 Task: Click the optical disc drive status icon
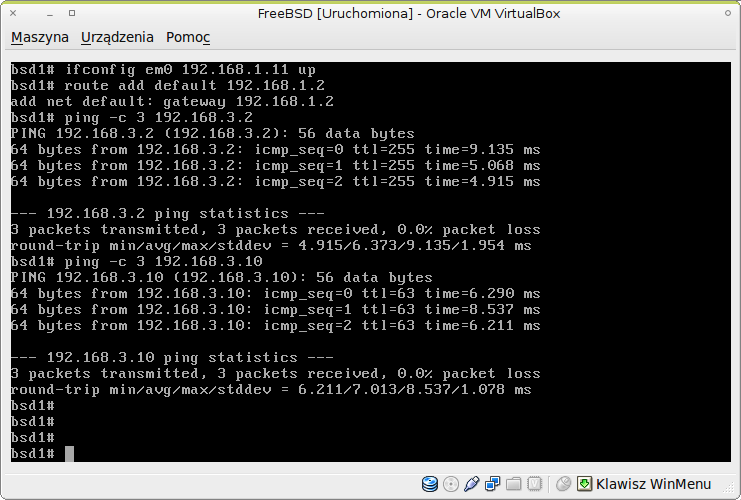coord(451,484)
